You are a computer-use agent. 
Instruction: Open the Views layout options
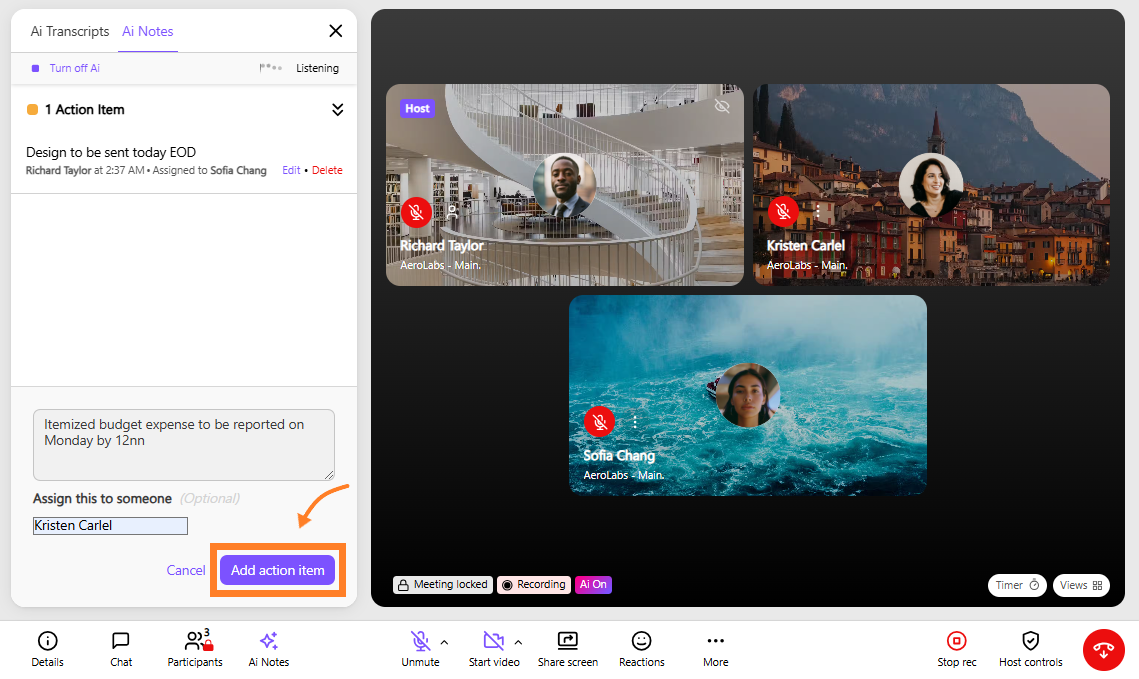pyautogui.click(x=1081, y=585)
